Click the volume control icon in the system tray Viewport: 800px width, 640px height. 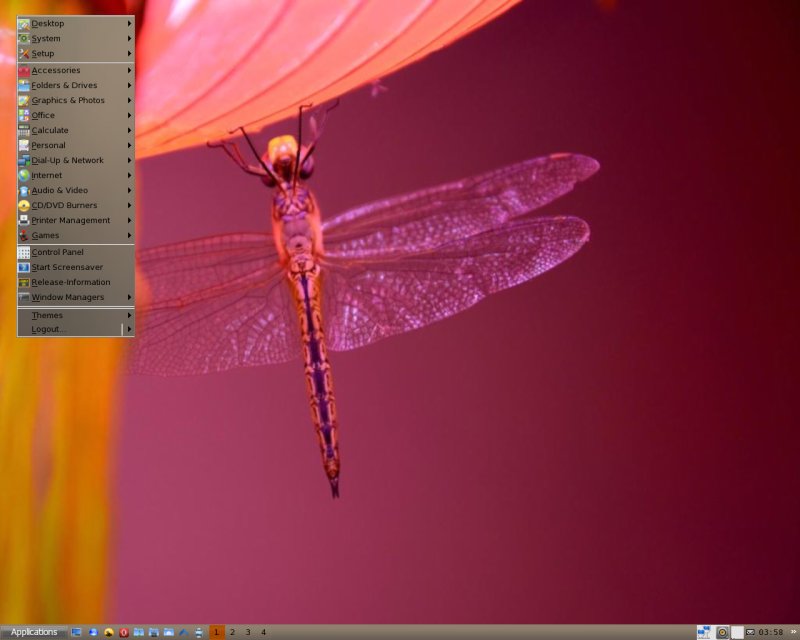pyautogui.click(x=722, y=631)
